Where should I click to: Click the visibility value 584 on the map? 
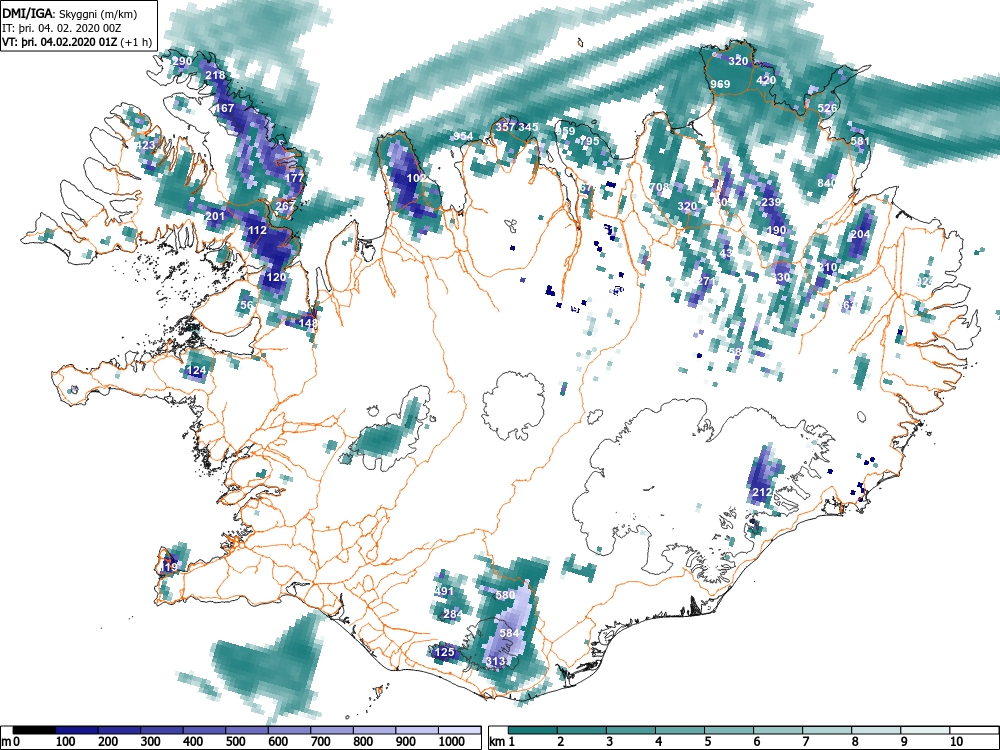pos(510,633)
